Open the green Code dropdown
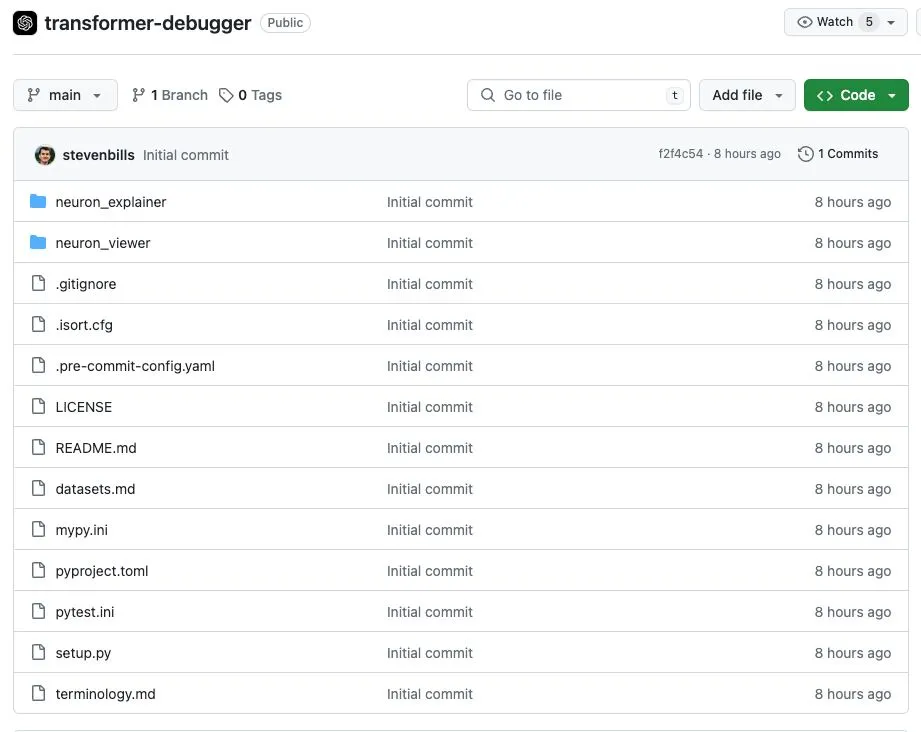The image size is (921, 732). point(856,95)
